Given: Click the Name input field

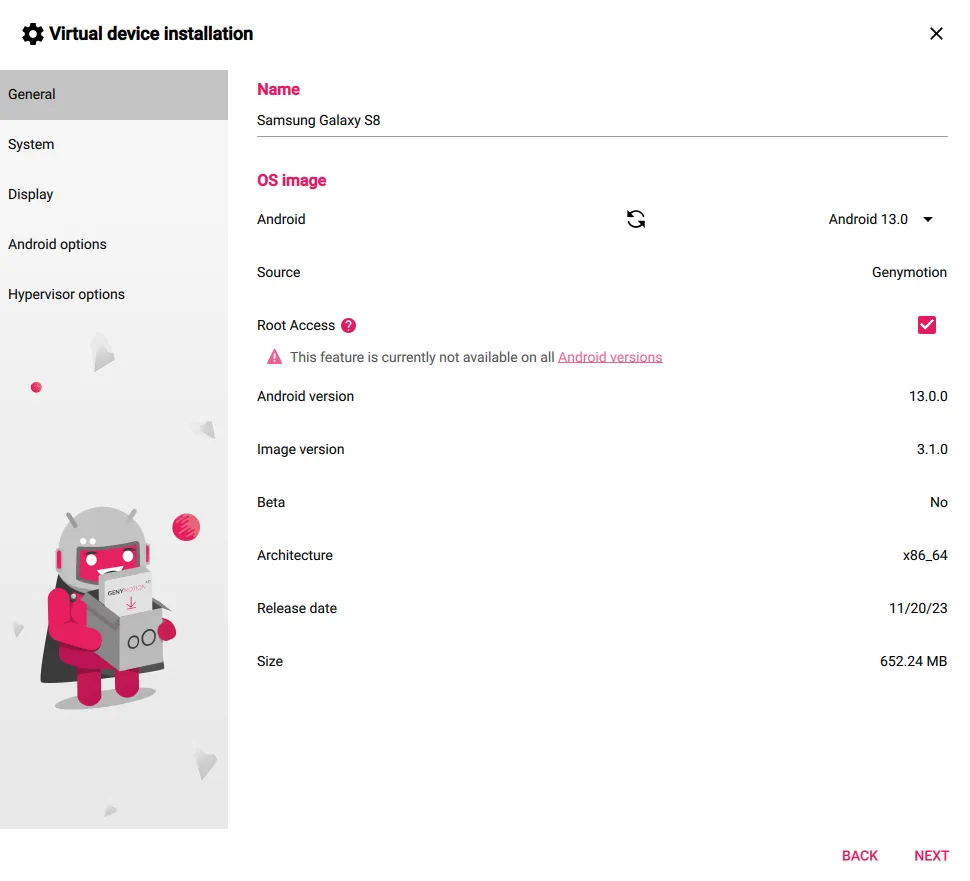Looking at the screenshot, I should pos(602,121).
